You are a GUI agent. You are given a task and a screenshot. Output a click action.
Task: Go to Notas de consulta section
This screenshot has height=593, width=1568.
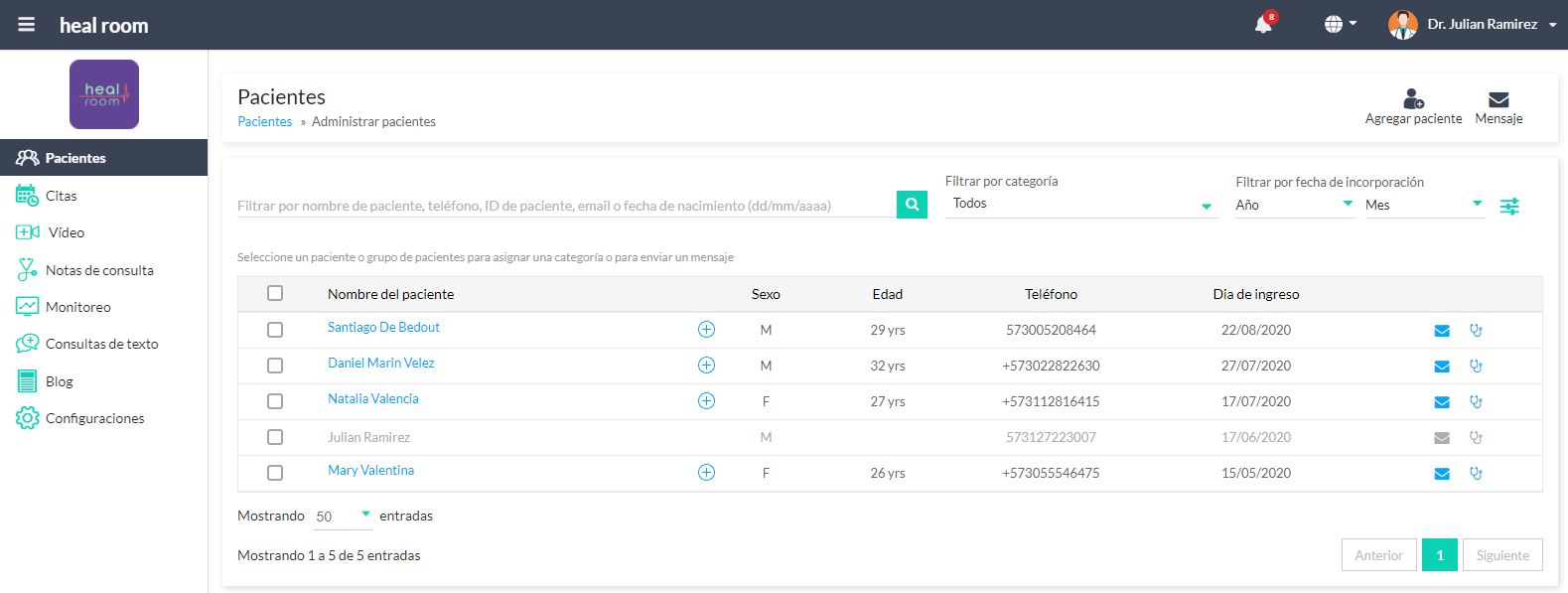[x=99, y=270]
